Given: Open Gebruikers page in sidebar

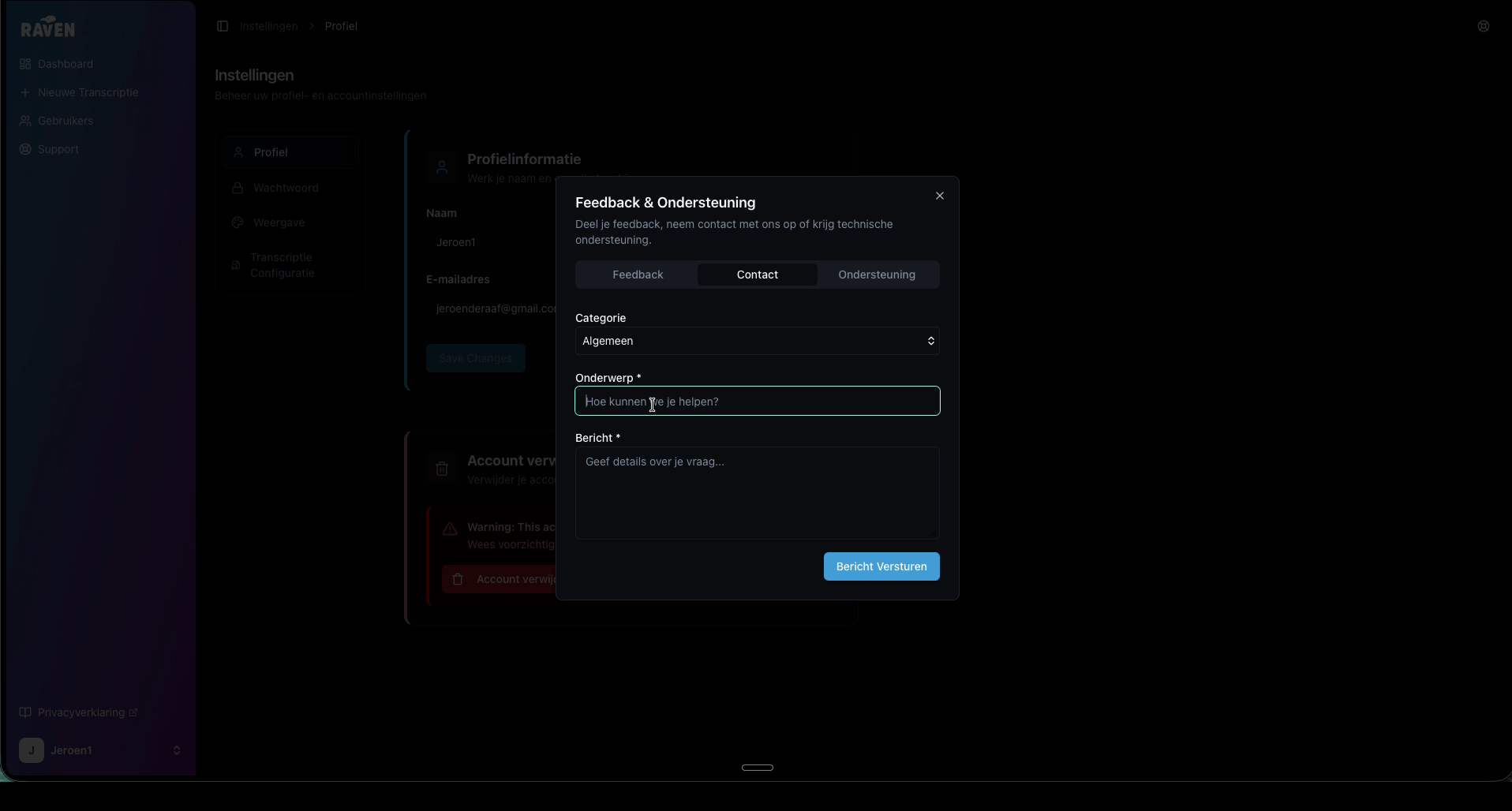Looking at the screenshot, I should point(65,121).
